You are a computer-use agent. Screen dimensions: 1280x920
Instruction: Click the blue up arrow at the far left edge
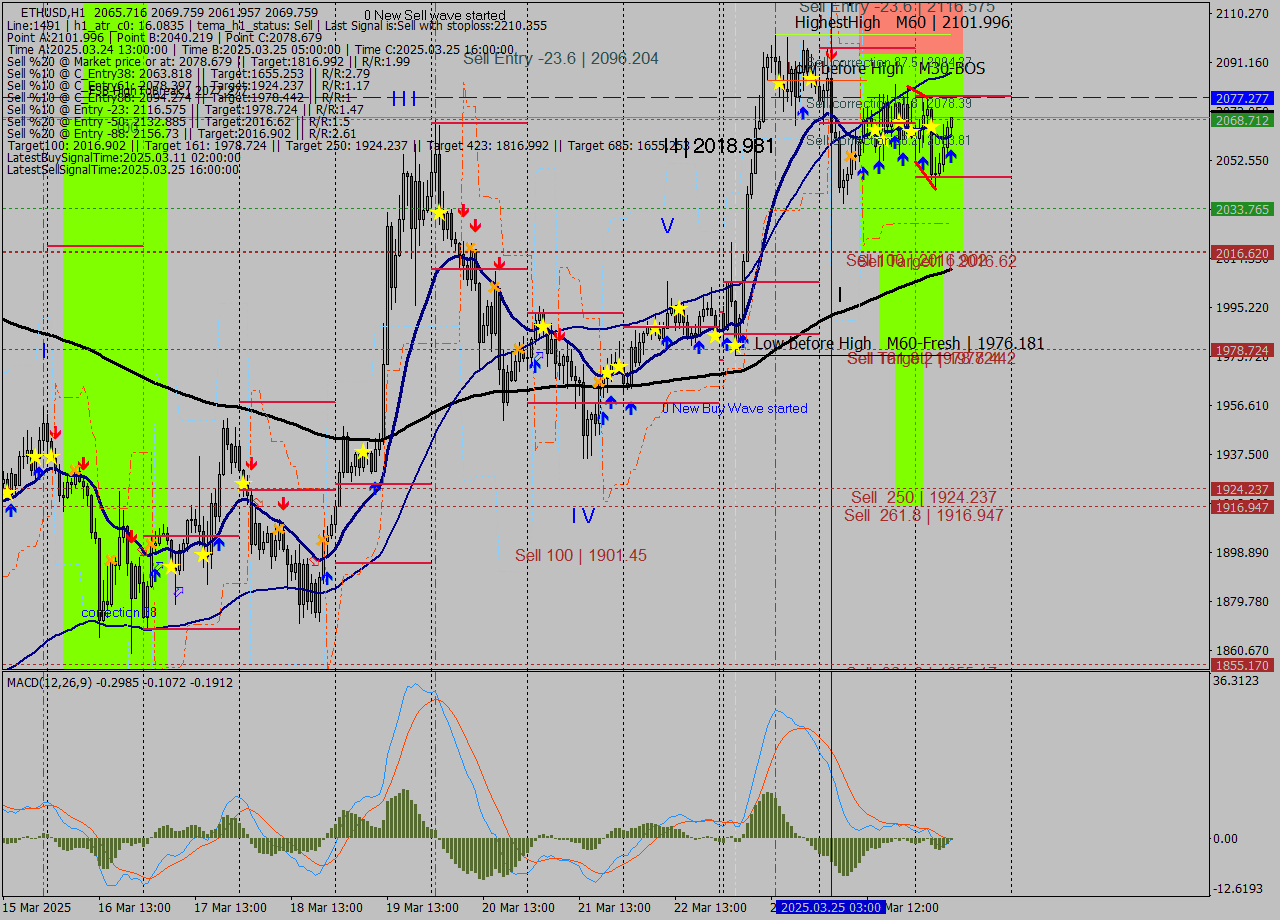point(10,508)
